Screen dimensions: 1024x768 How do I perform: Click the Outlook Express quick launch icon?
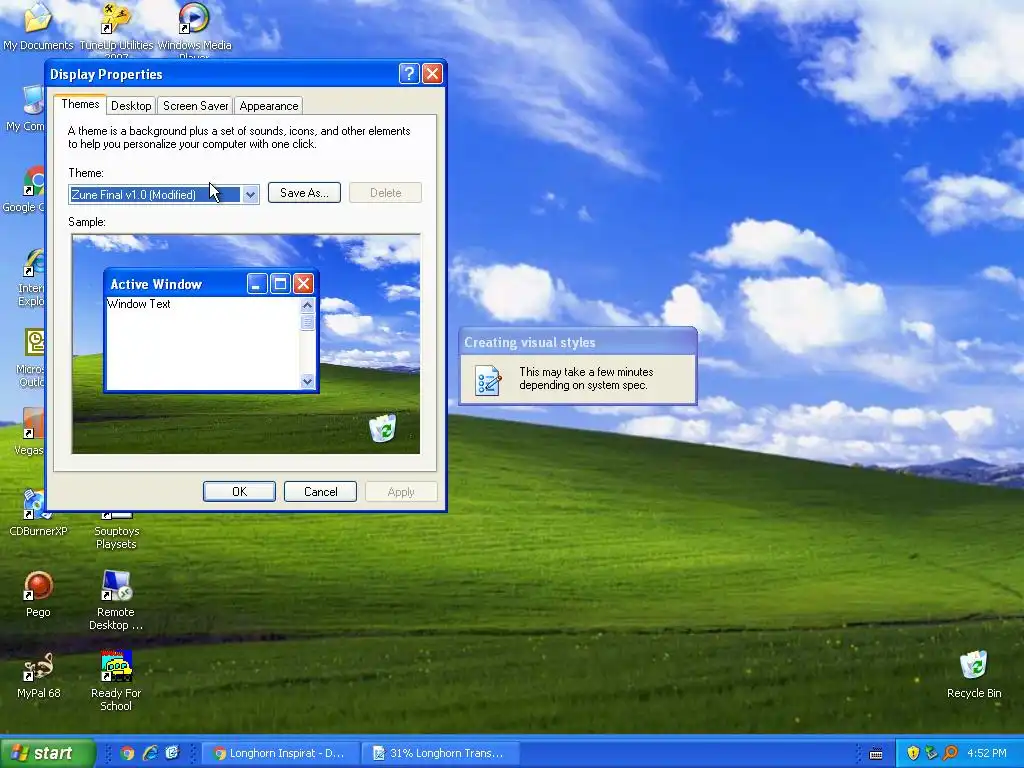point(172,753)
